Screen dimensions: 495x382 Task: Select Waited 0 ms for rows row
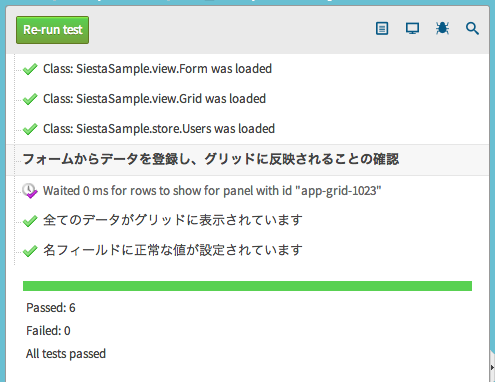pos(212,191)
